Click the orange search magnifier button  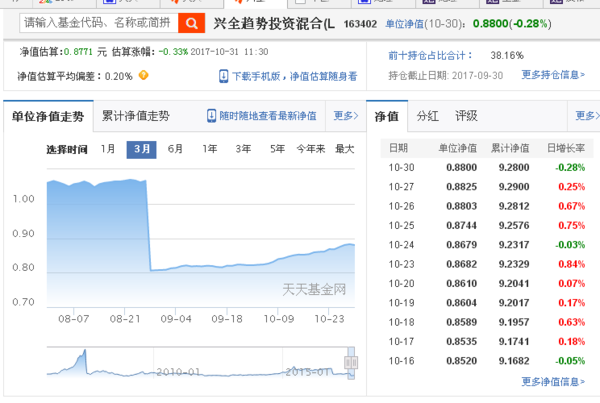[191, 23]
